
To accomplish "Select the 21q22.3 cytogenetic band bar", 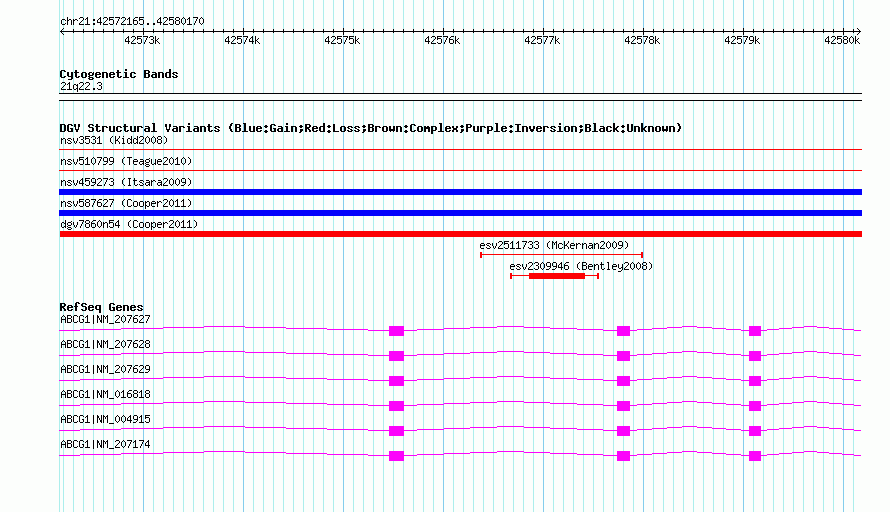I will coord(460,97).
